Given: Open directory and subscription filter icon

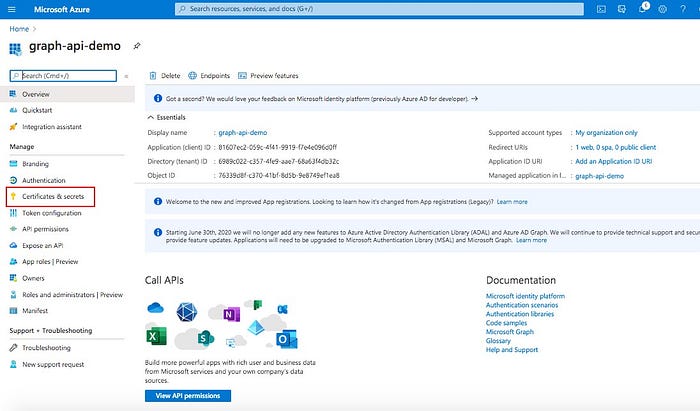Looking at the screenshot, I should tap(621, 9).
